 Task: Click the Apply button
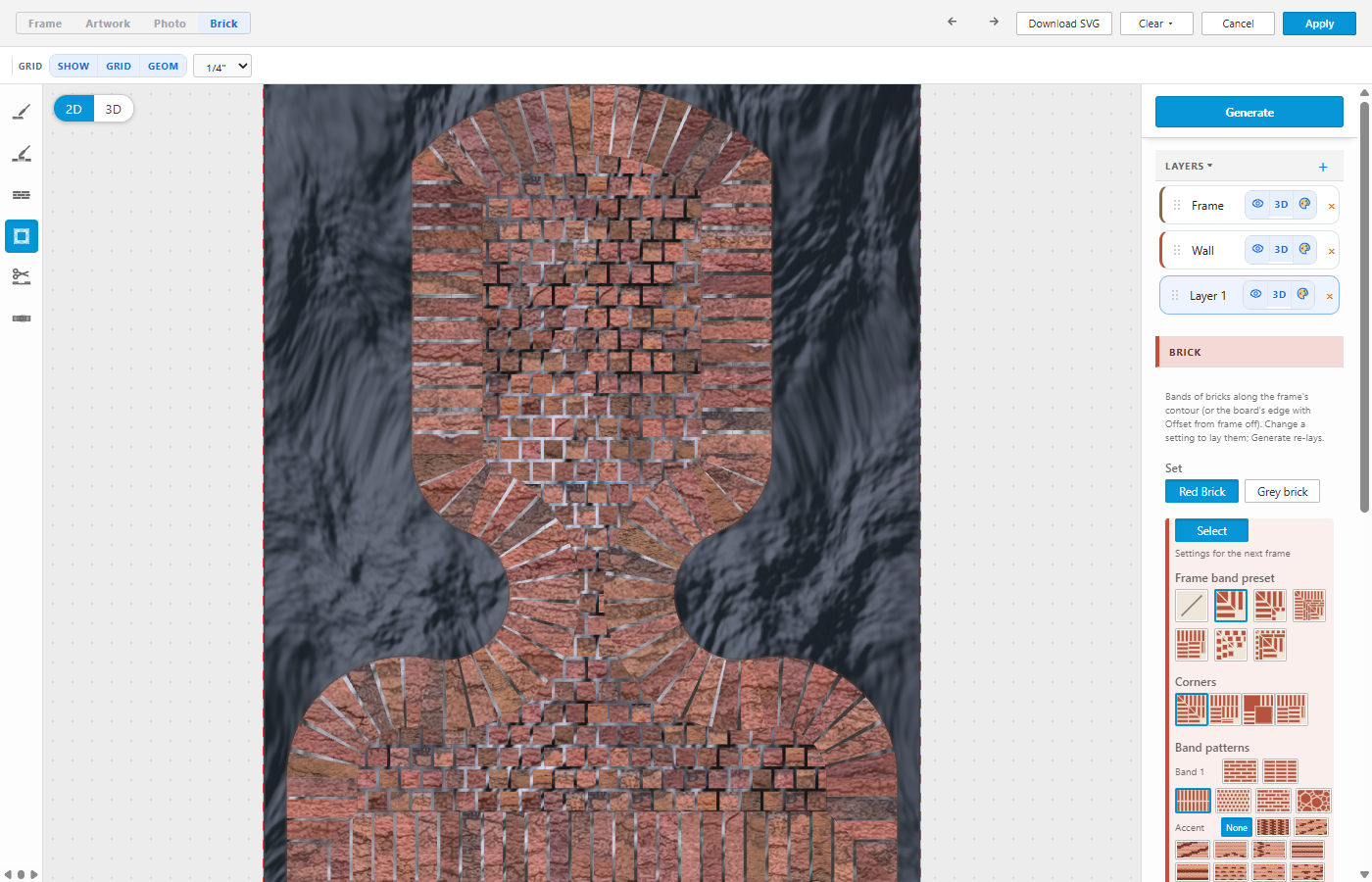1319,24
